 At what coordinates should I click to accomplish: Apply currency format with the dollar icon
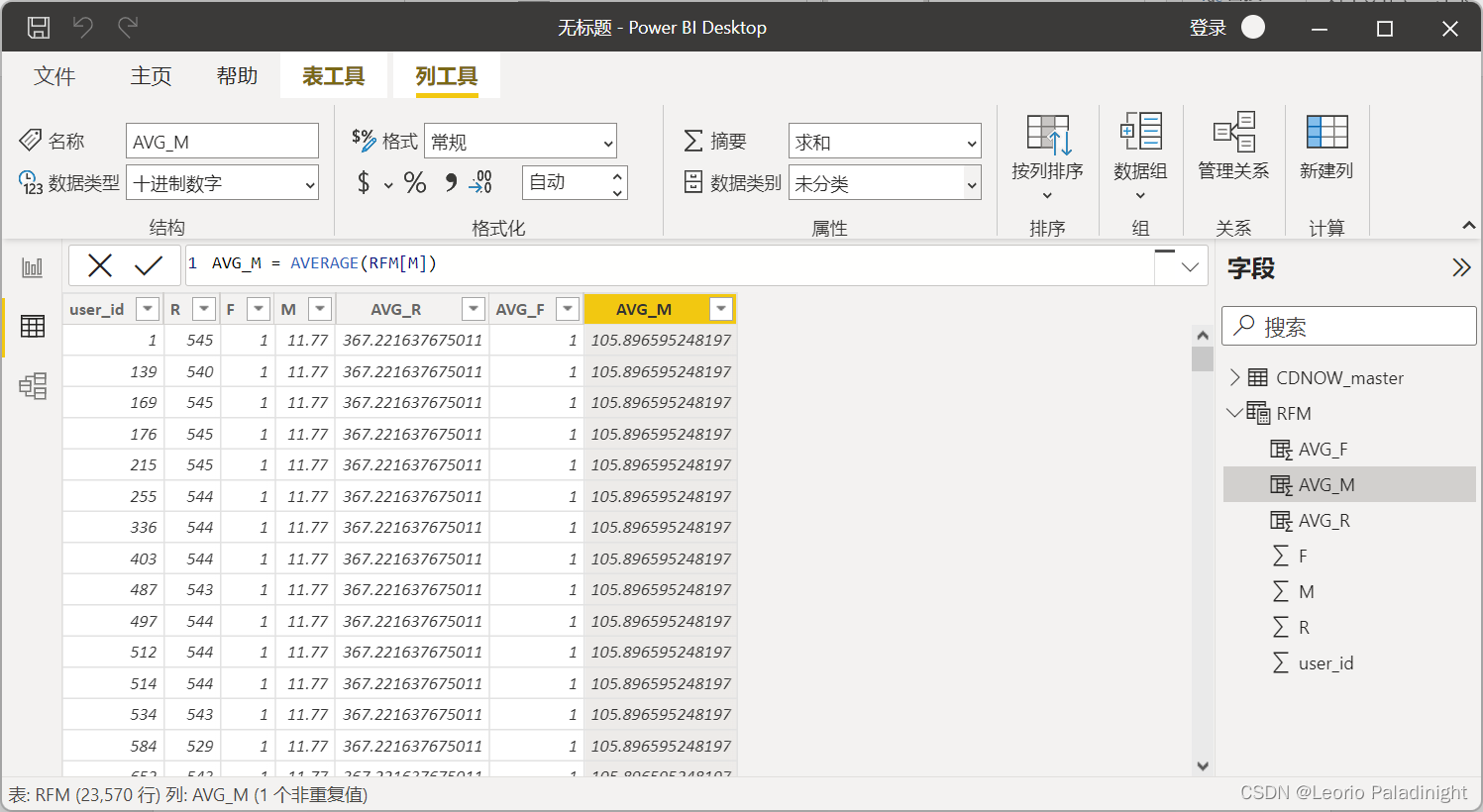[x=364, y=182]
